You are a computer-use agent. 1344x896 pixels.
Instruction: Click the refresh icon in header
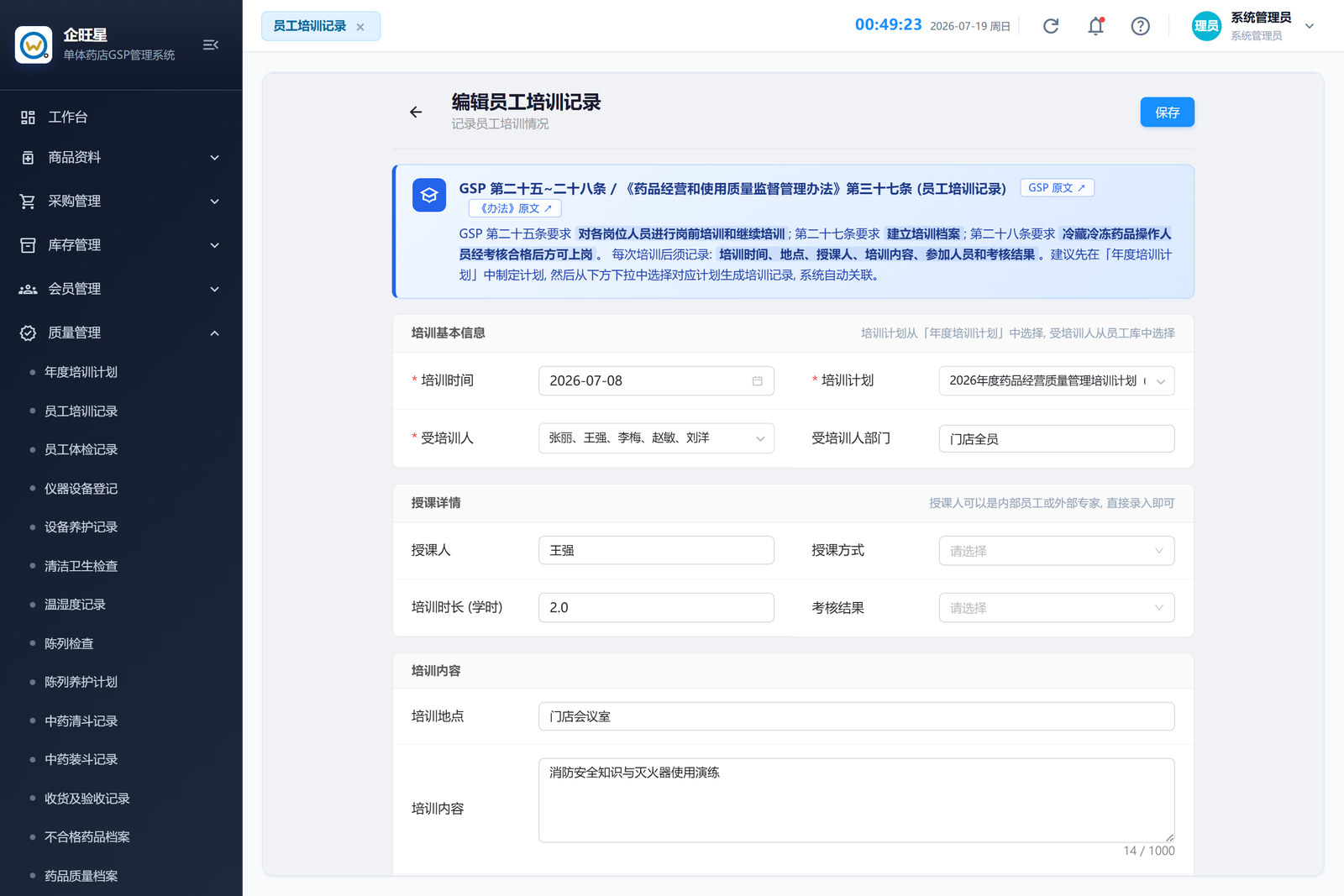tap(1051, 26)
